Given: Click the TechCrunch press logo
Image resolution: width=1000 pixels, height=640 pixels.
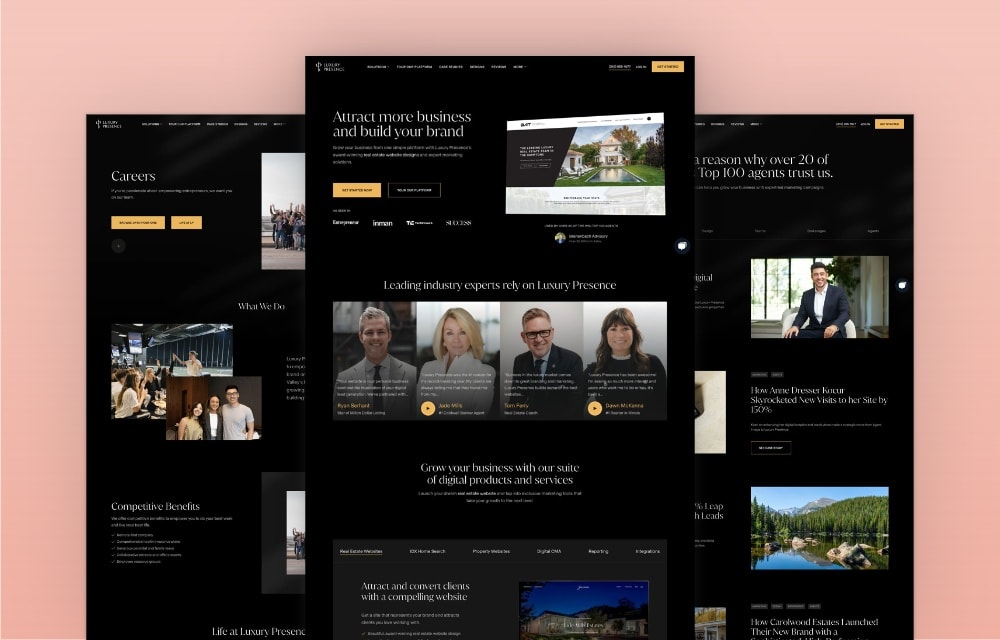Looking at the screenshot, I should coord(419,223).
